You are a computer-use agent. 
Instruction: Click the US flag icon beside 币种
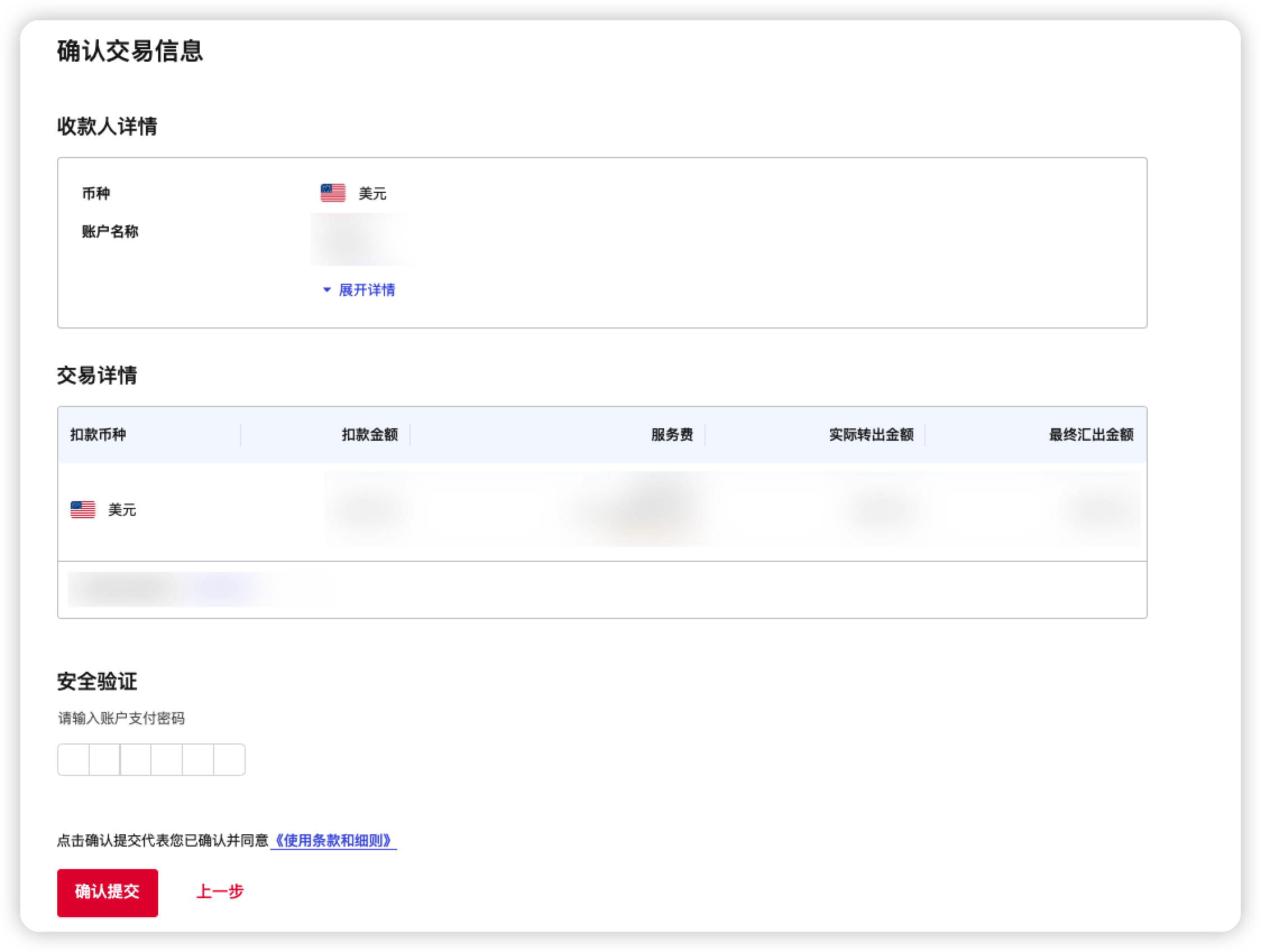coord(333,192)
